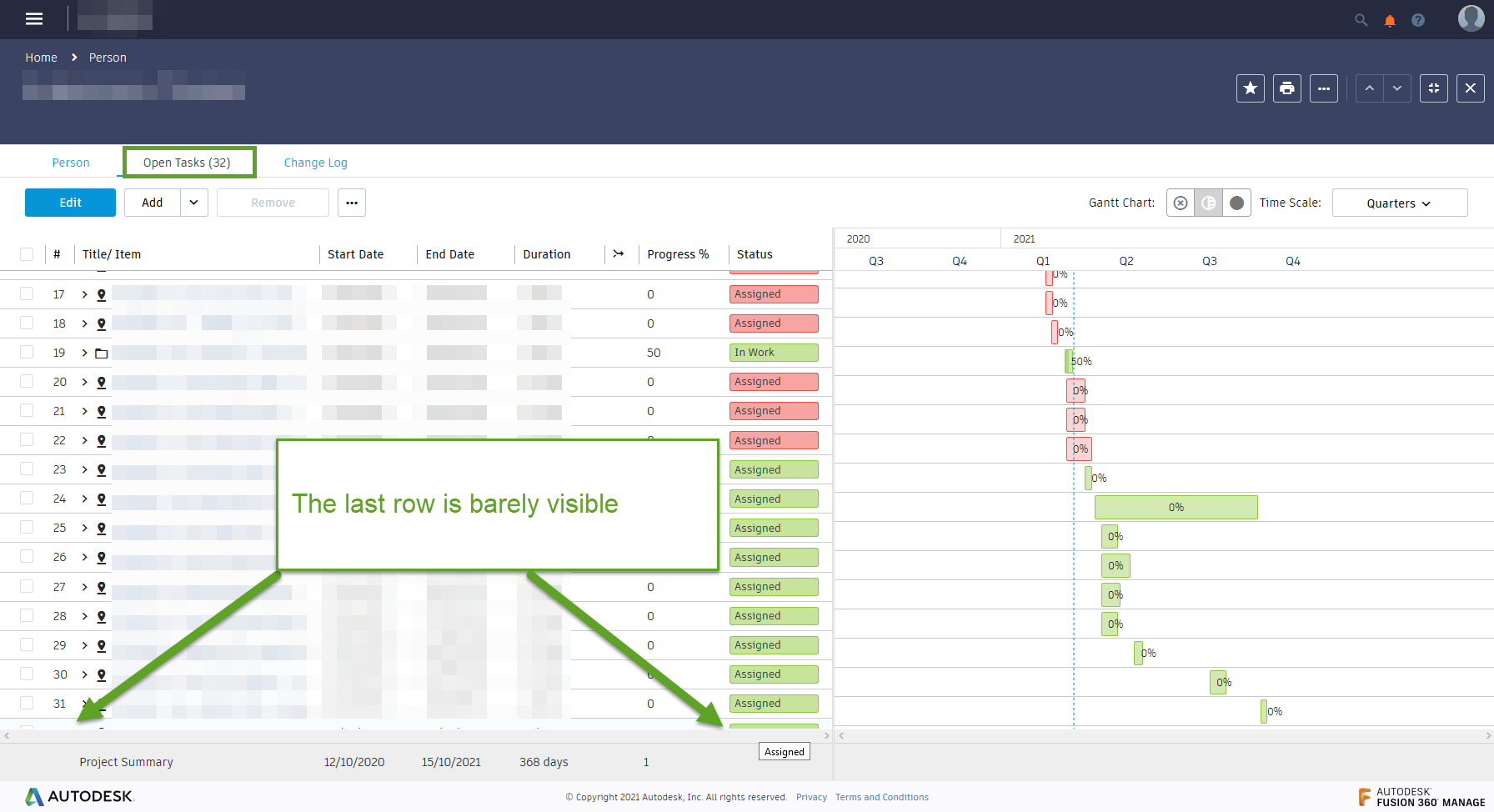Open toolbar ellipsis menu next to Remove
The width and height of the screenshot is (1494, 812).
[352, 203]
